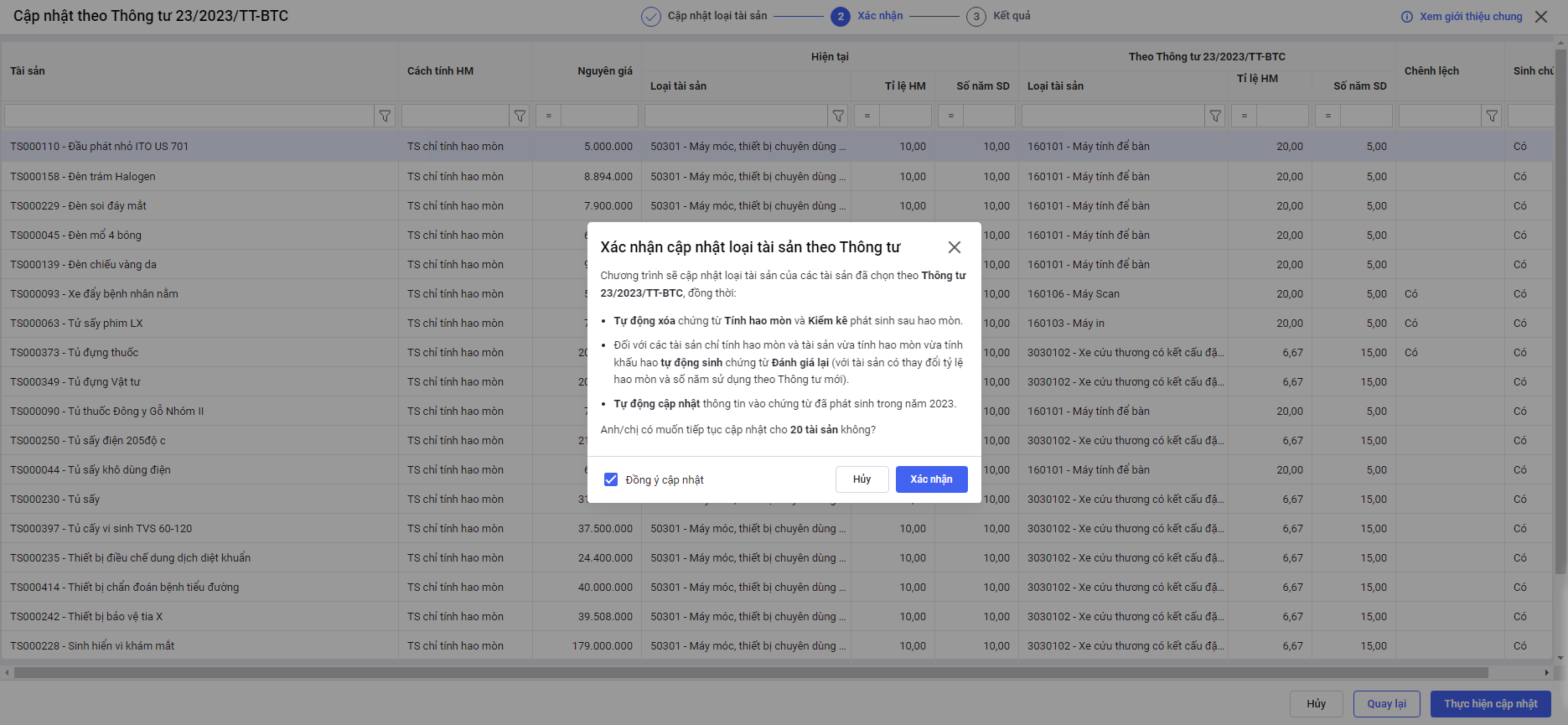
Task: Close the Xác nhận cập nhật confirmation dialog
Action: coord(954,247)
